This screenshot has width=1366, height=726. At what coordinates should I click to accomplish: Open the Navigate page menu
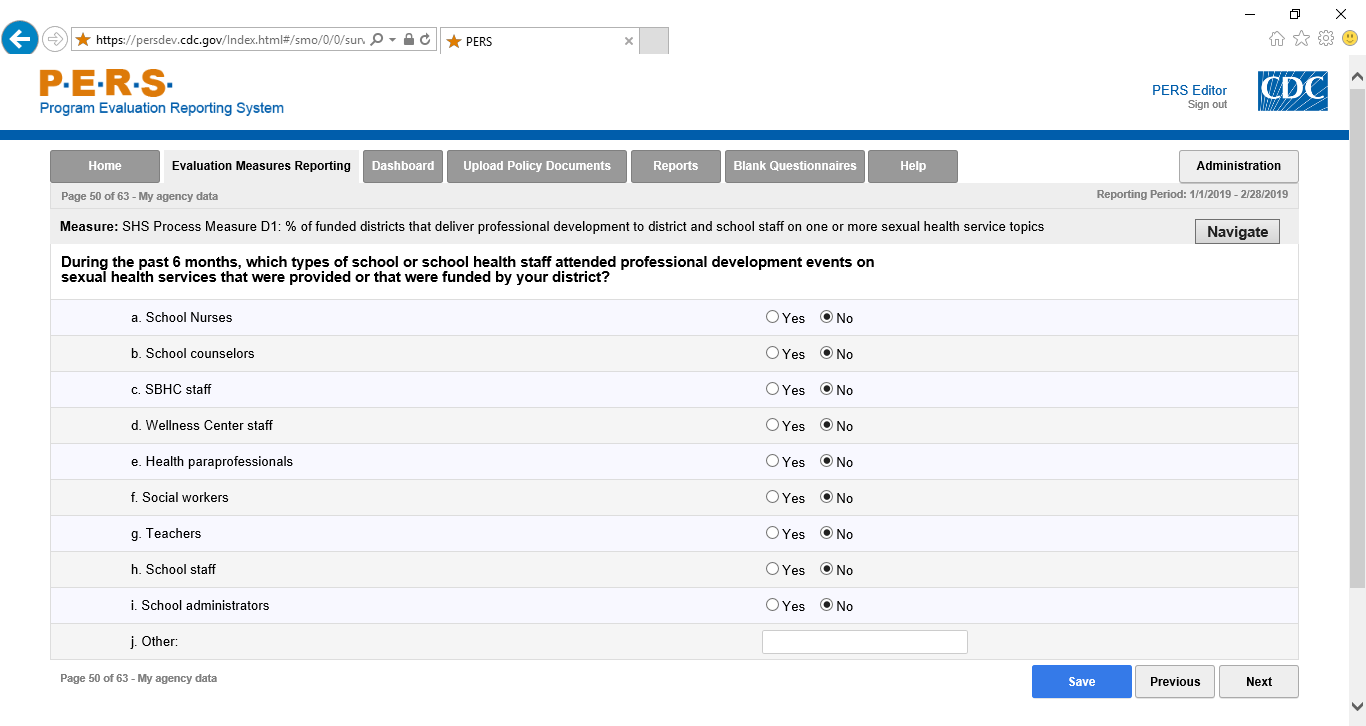[x=1237, y=231]
